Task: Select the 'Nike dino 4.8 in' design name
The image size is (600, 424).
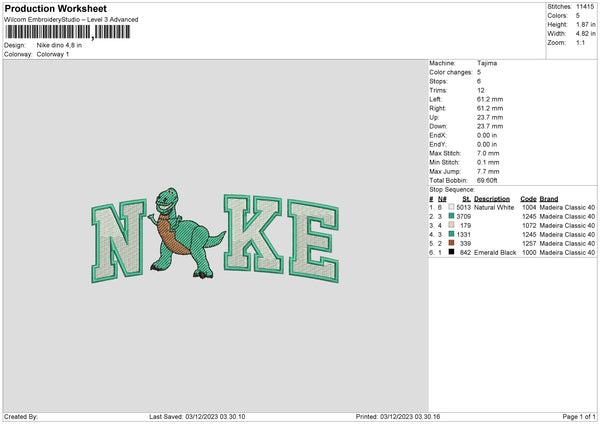Action: tap(59, 45)
